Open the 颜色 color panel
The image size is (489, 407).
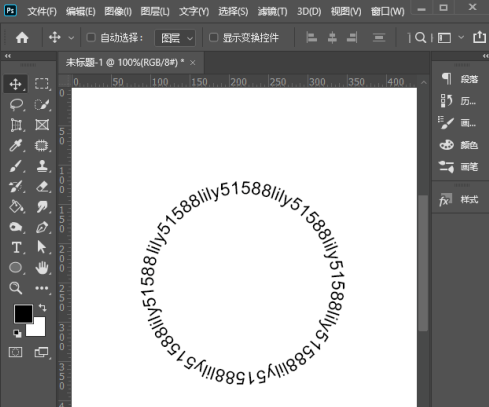click(x=460, y=145)
